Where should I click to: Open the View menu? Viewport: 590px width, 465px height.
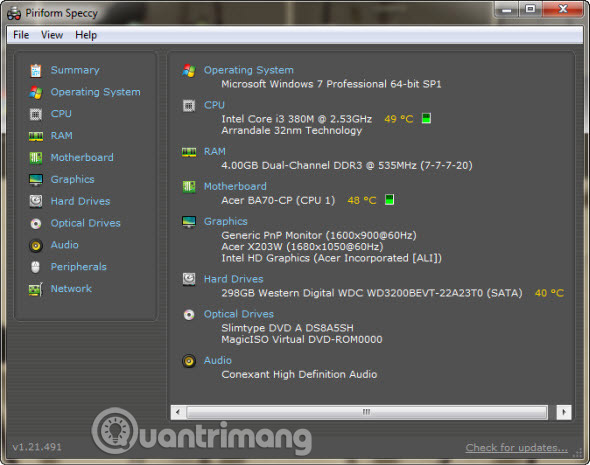coord(52,35)
